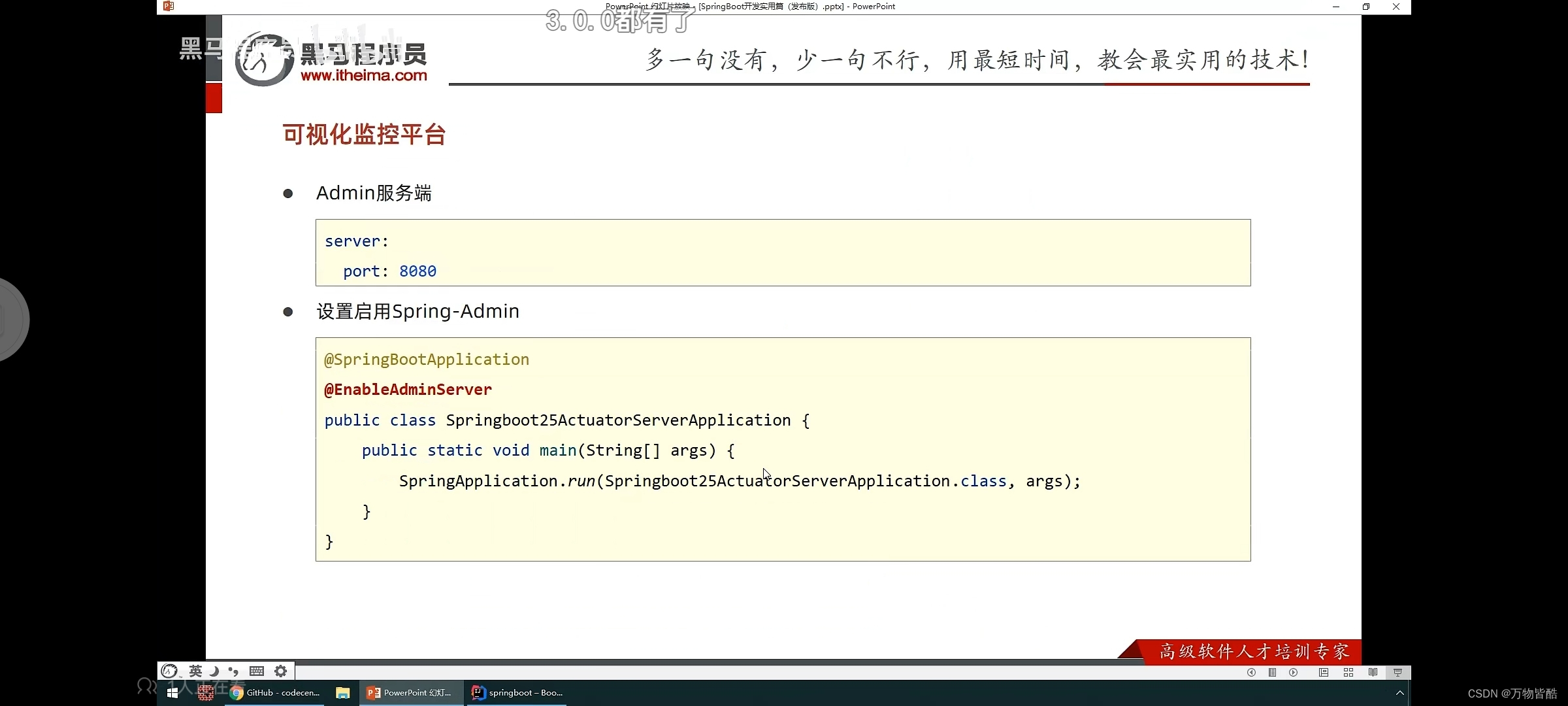
Task: Click the Admin服务端 bullet text
Action: [374, 193]
